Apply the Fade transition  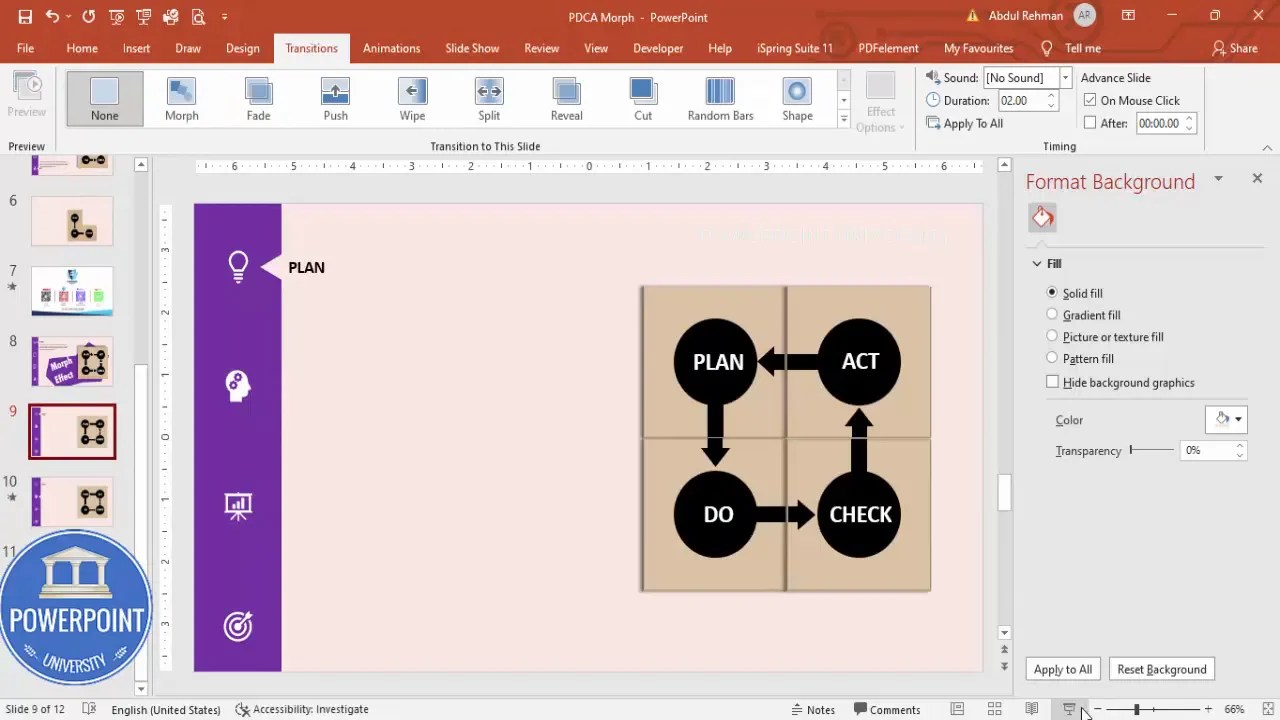[258, 99]
